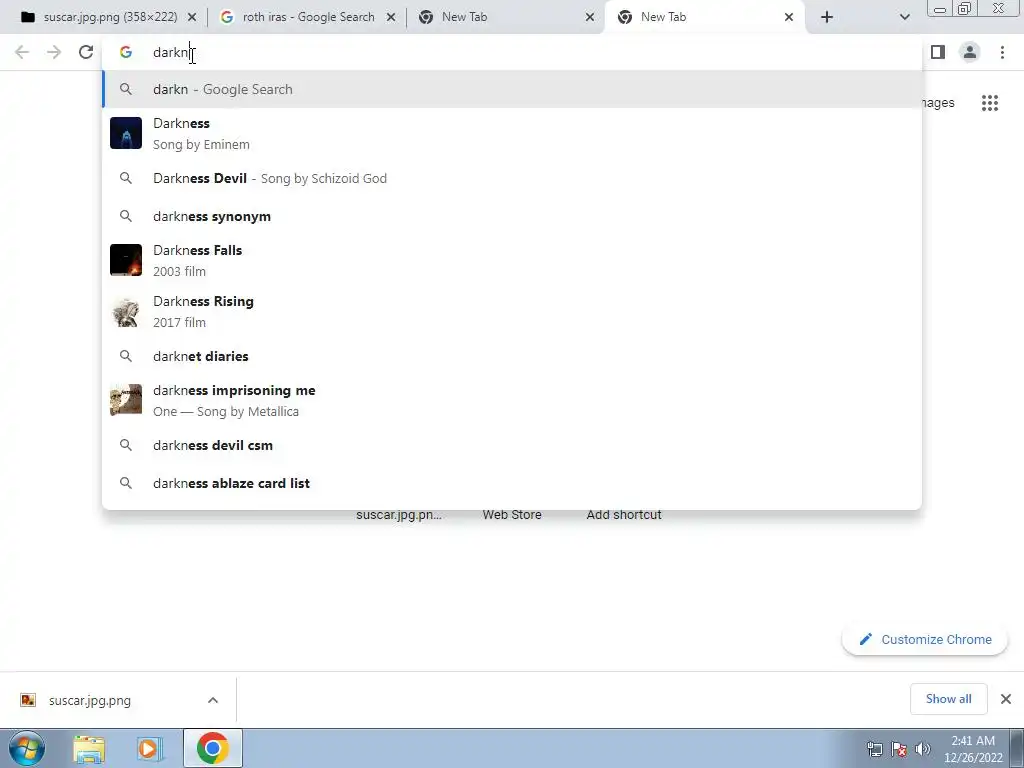Viewport: 1024px width, 768px height.
Task: Open a new tab with plus button
Action: (827, 17)
